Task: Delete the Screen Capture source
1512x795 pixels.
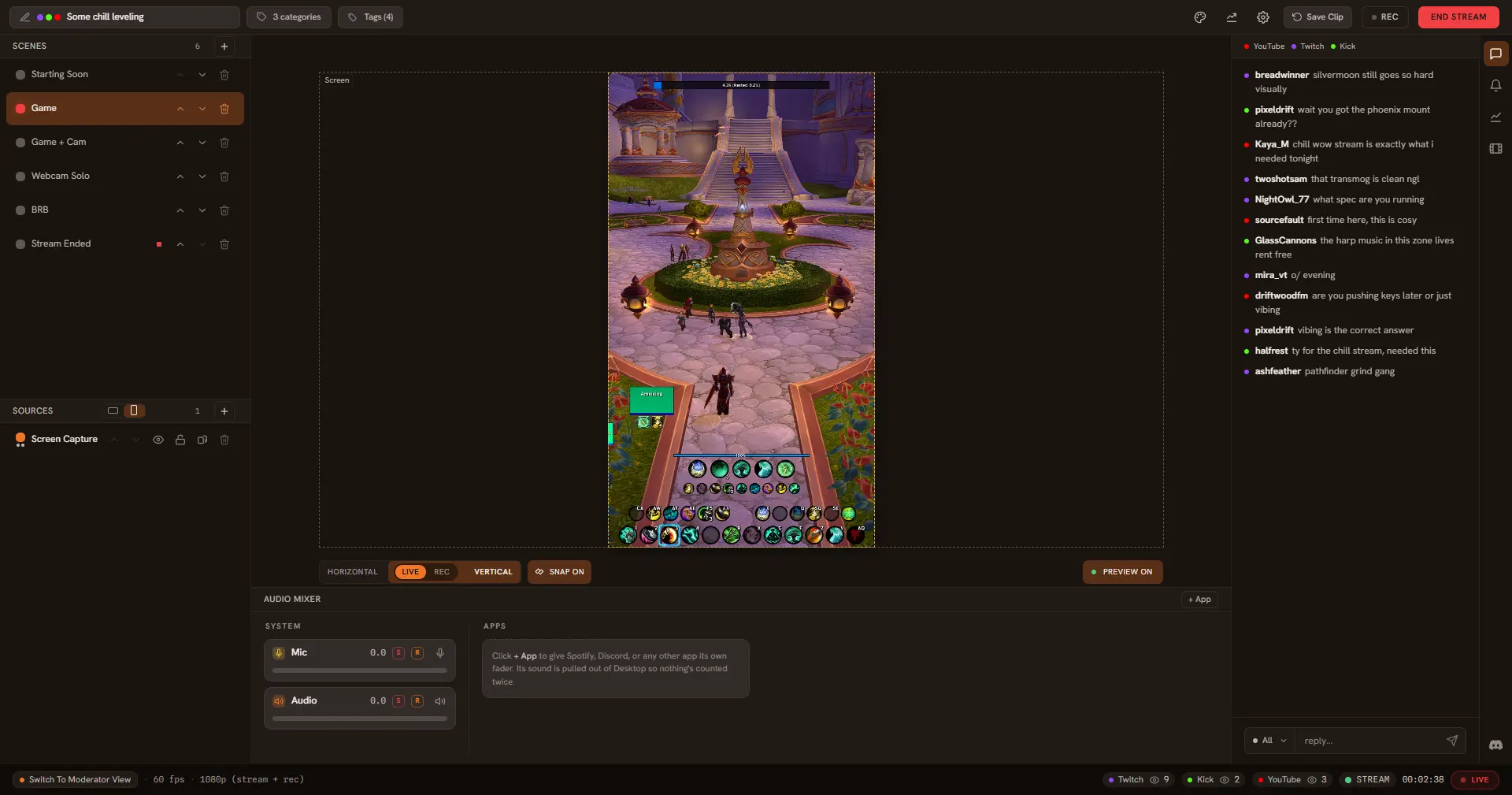Action: [x=224, y=440]
